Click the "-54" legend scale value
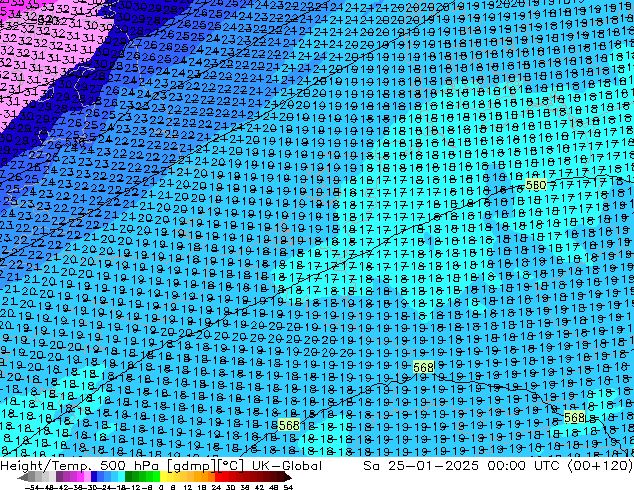Screen dimensions: 634x490 click(x=32, y=487)
